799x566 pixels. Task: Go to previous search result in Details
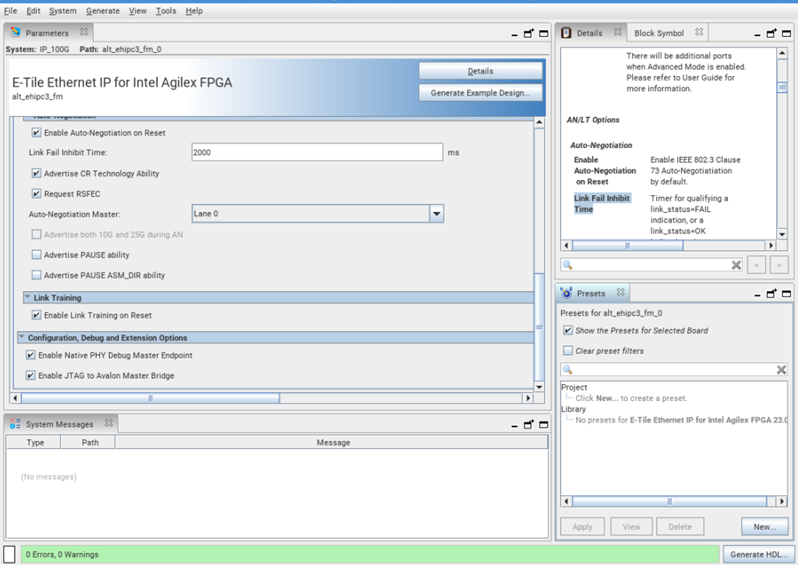pos(756,265)
